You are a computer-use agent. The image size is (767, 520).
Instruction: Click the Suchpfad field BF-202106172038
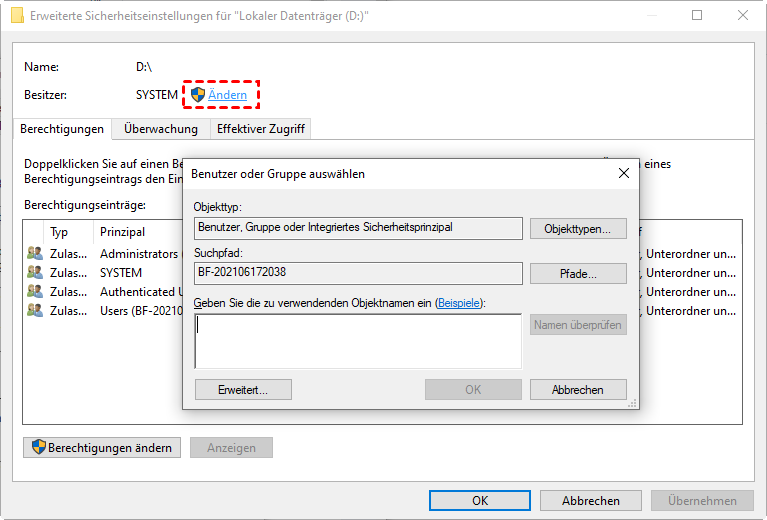(358, 273)
